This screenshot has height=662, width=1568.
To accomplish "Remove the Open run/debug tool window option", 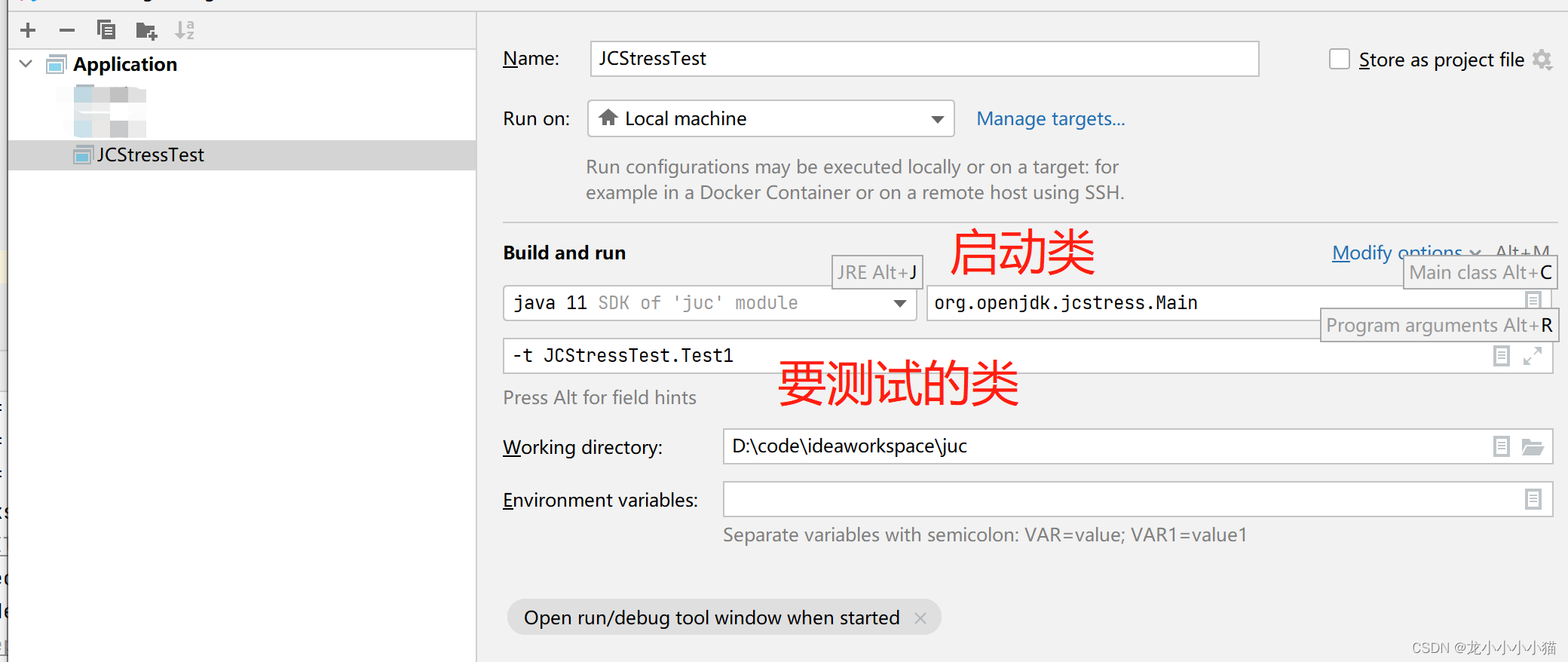I will pyautogui.click(x=920, y=618).
